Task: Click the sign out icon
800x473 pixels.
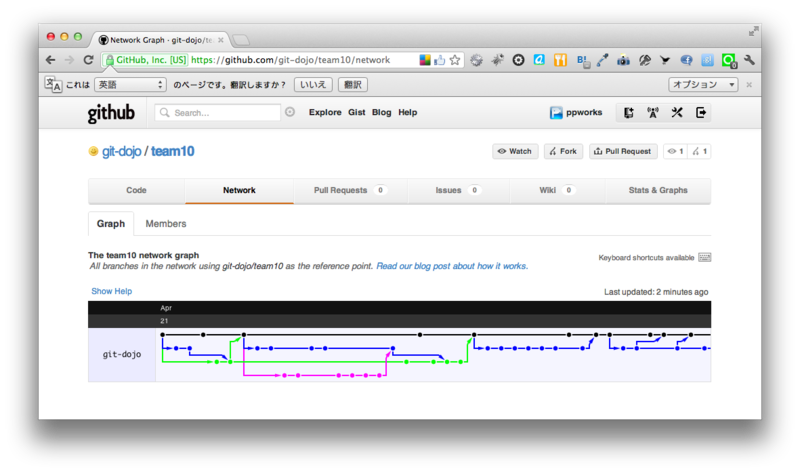Action: (701, 113)
